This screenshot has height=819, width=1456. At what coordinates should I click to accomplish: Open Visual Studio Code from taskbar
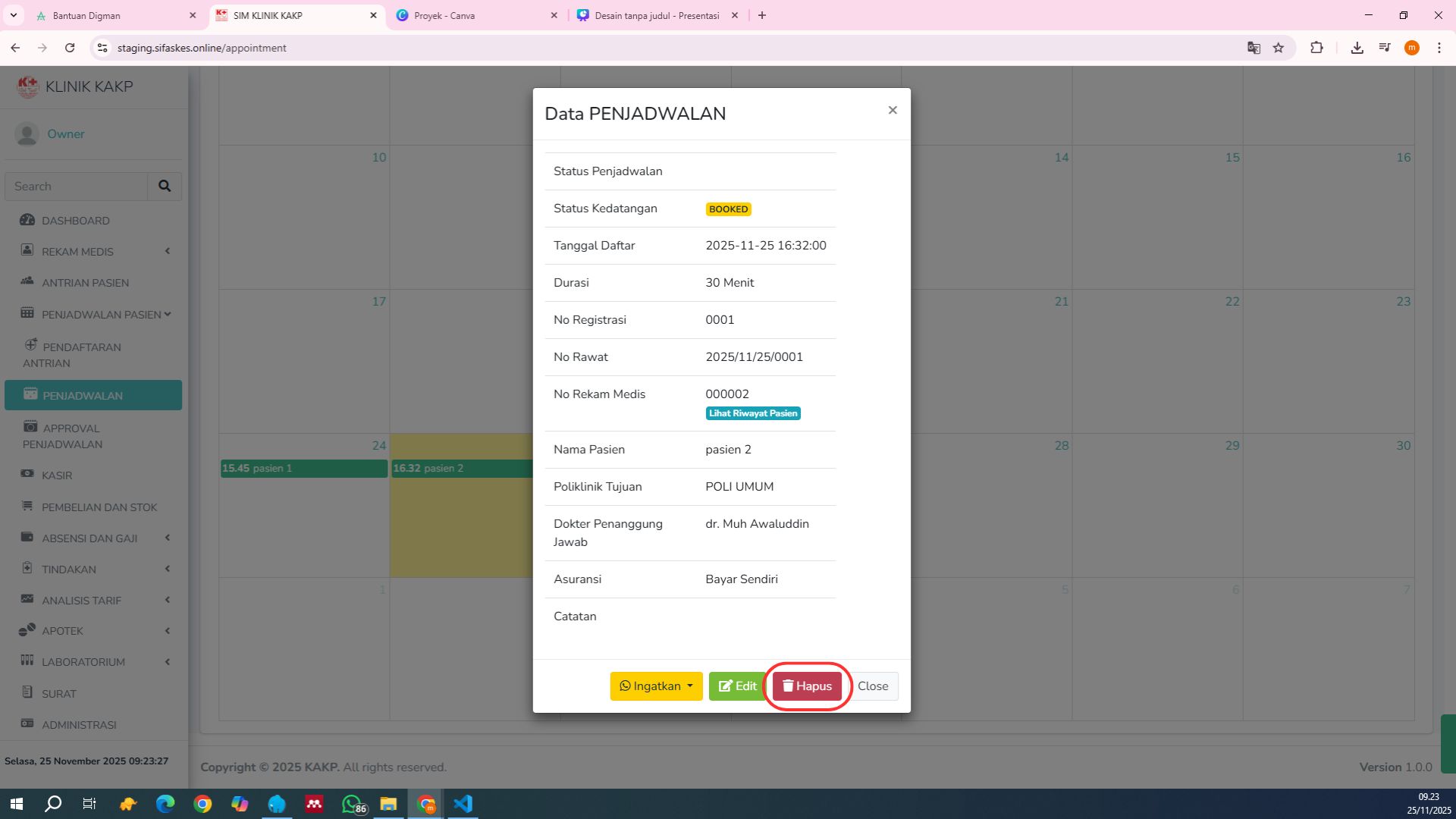tap(463, 804)
